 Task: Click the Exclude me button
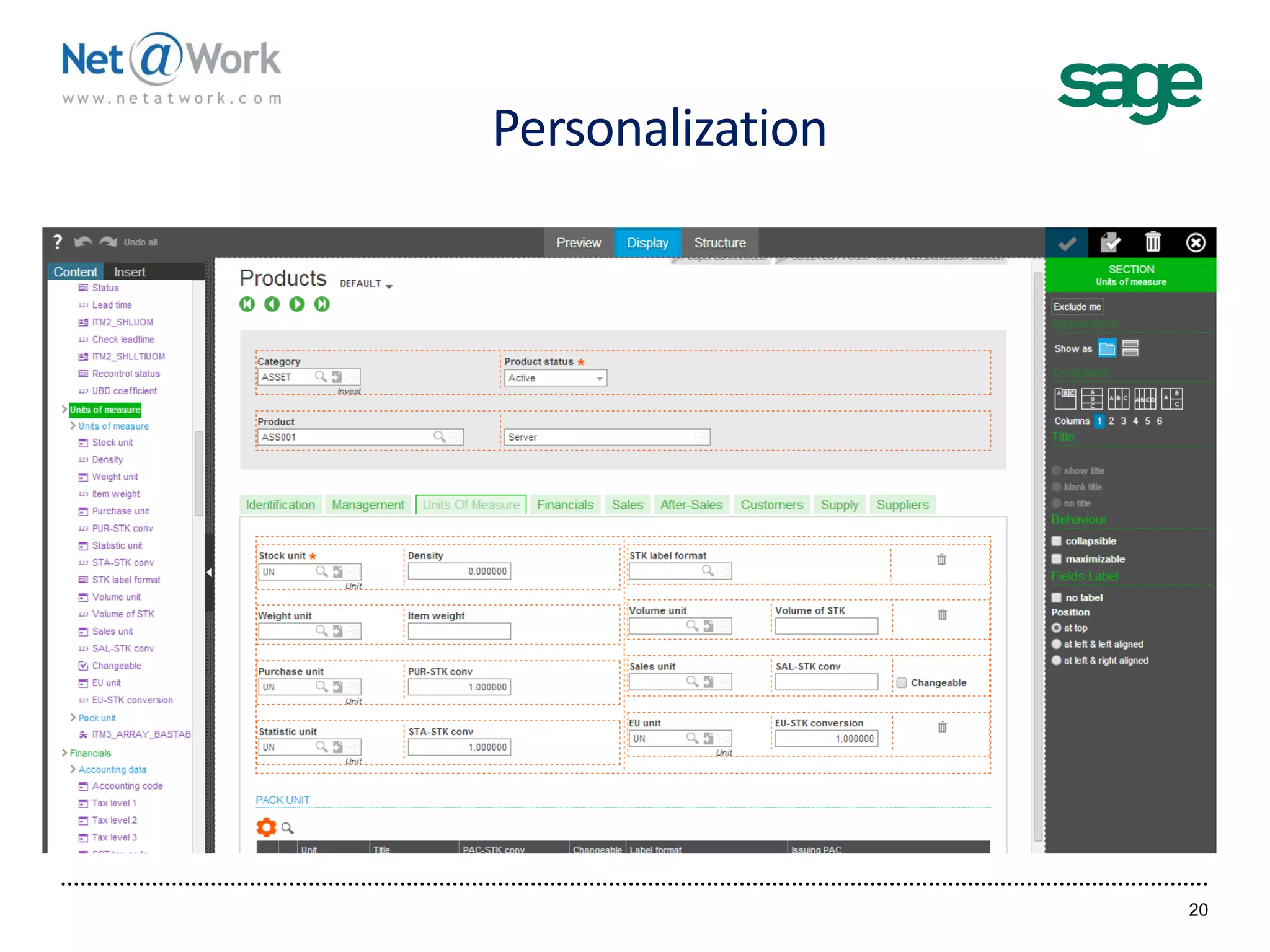click(x=1077, y=307)
